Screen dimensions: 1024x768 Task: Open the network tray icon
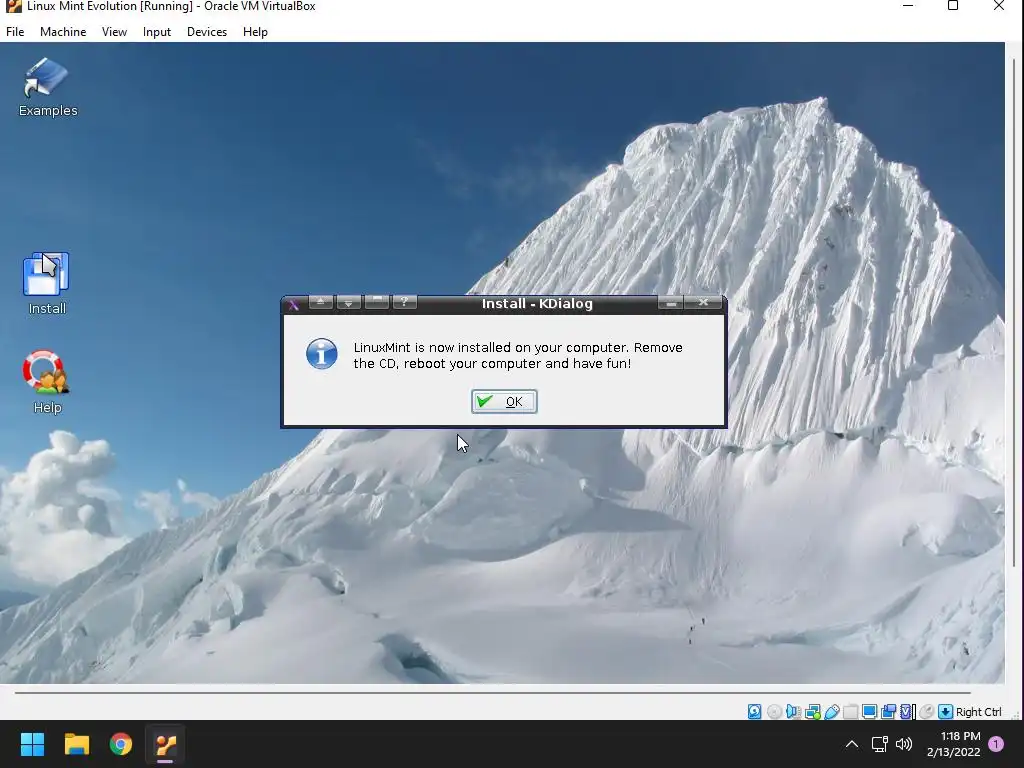point(880,744)
